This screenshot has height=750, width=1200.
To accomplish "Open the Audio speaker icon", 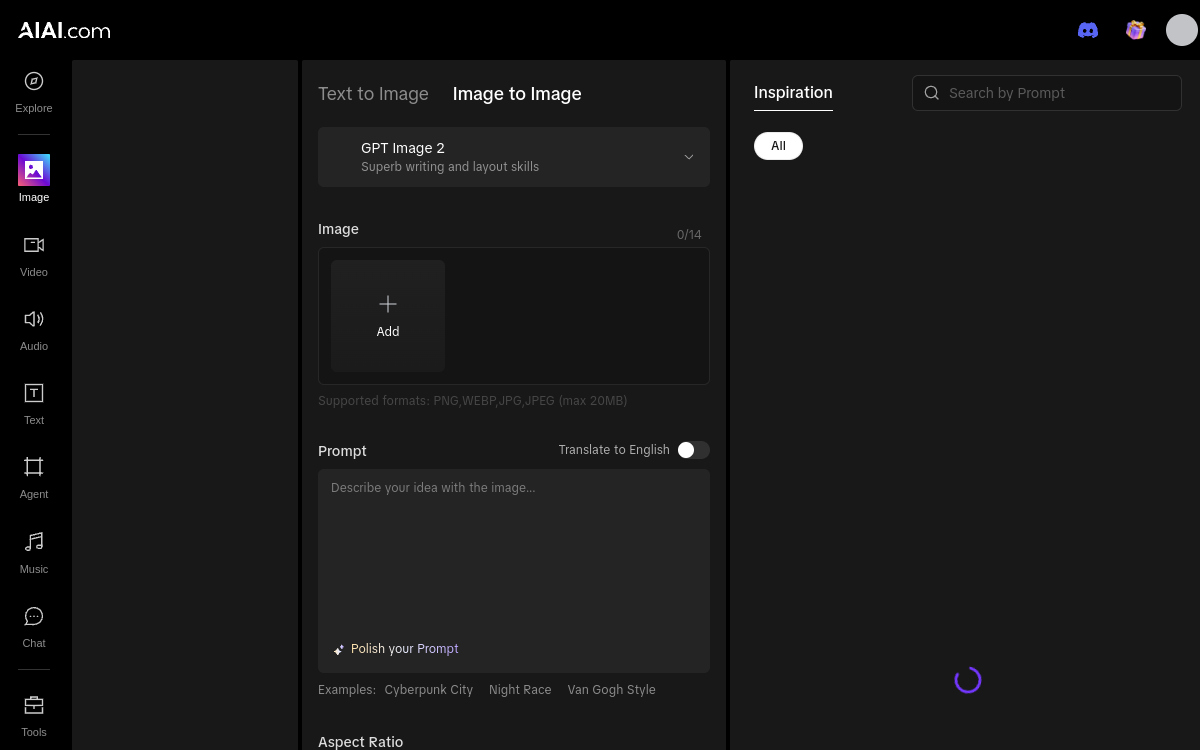I will pyautogui.click(x=34, y=319).
